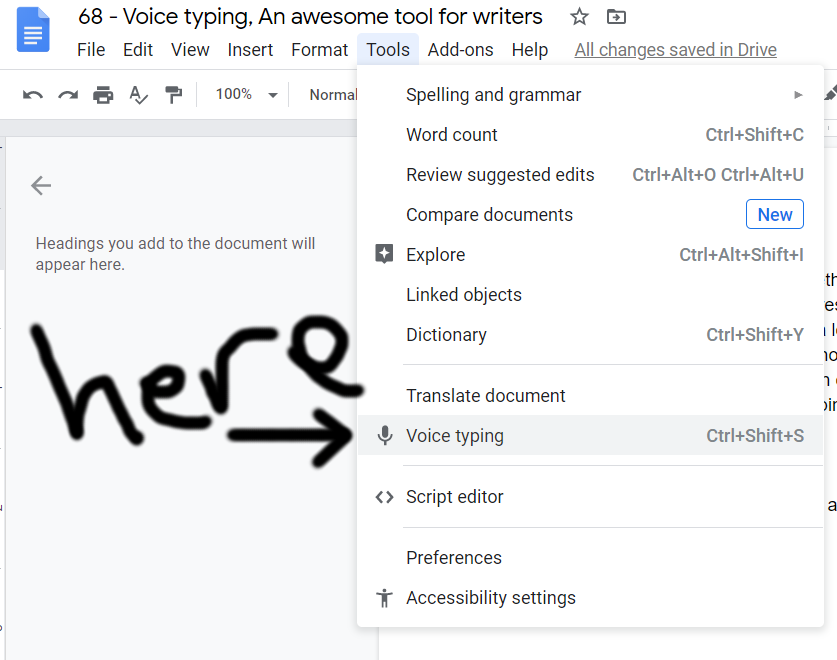837x660 pixels.
Task: Open the Insert menu
Action: (250, 50)
